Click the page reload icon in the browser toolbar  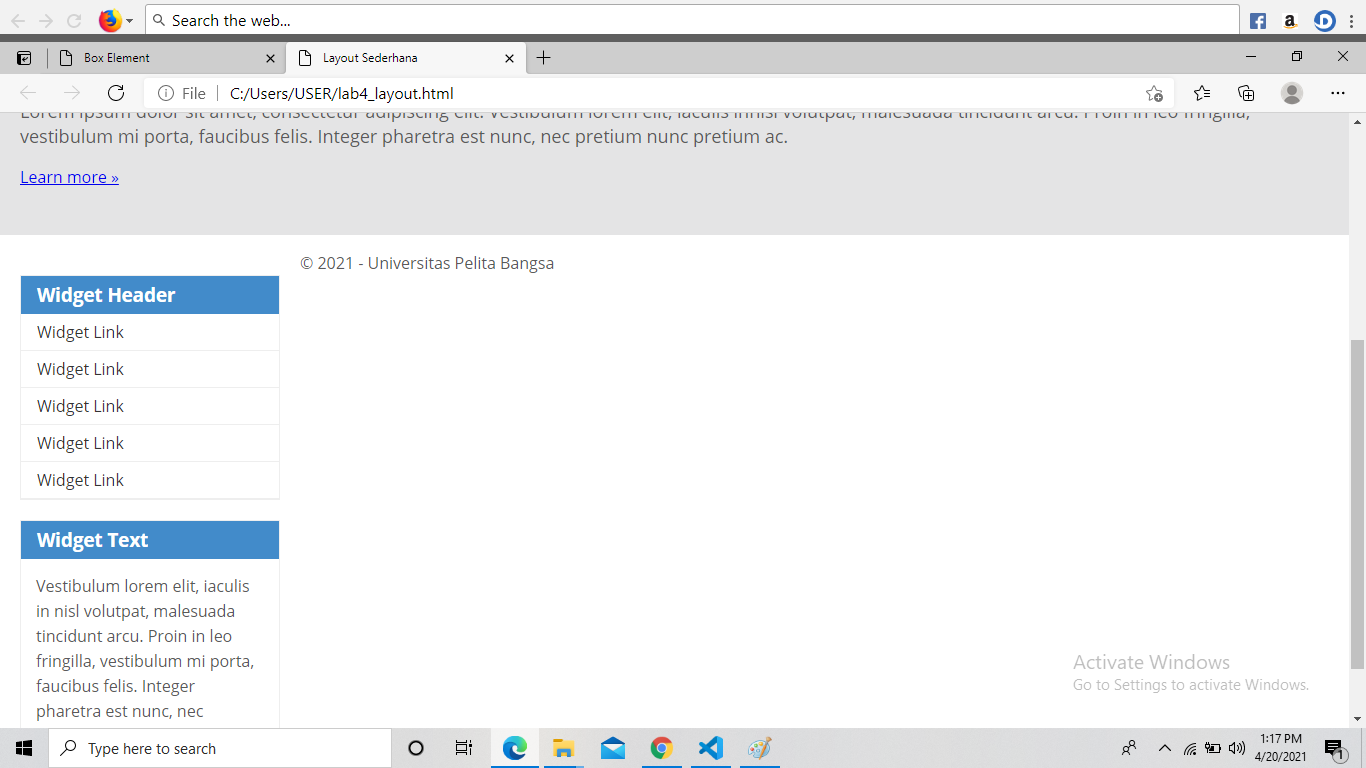pyautogui.click(x=115, y=92)
